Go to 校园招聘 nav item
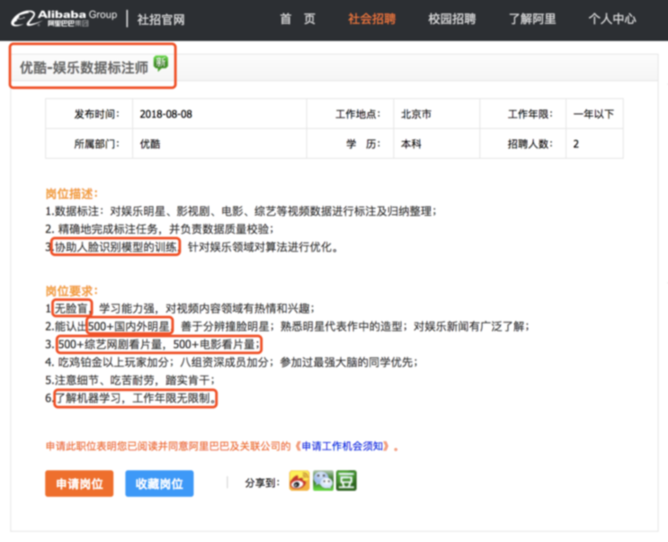 coord(452,19)
